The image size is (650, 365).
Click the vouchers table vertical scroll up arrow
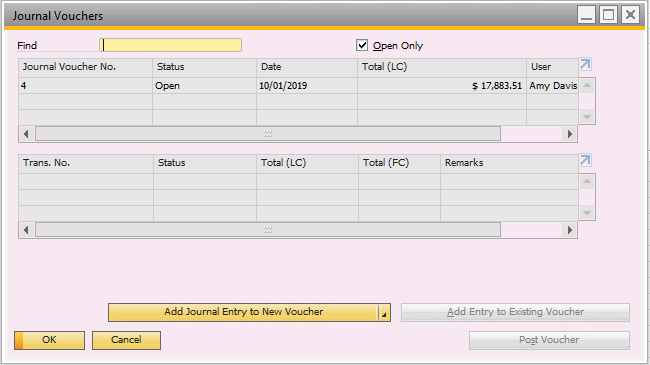pyautogui.click(x=587, y=85)
